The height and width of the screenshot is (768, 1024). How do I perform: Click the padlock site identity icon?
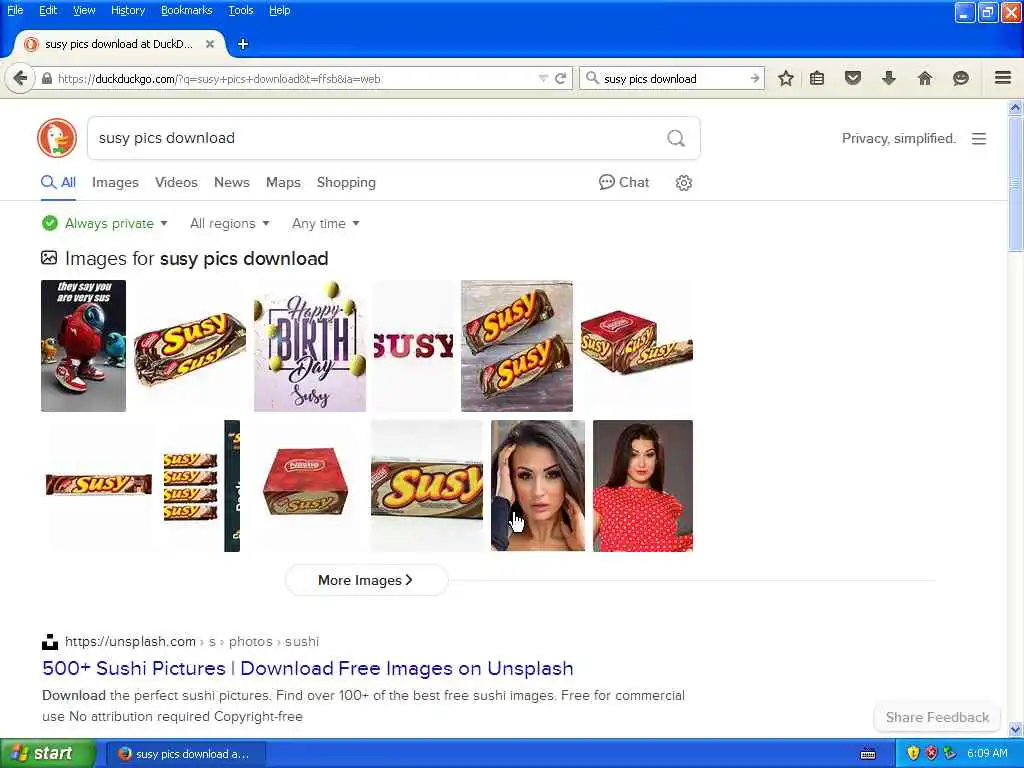click(46, 78)
